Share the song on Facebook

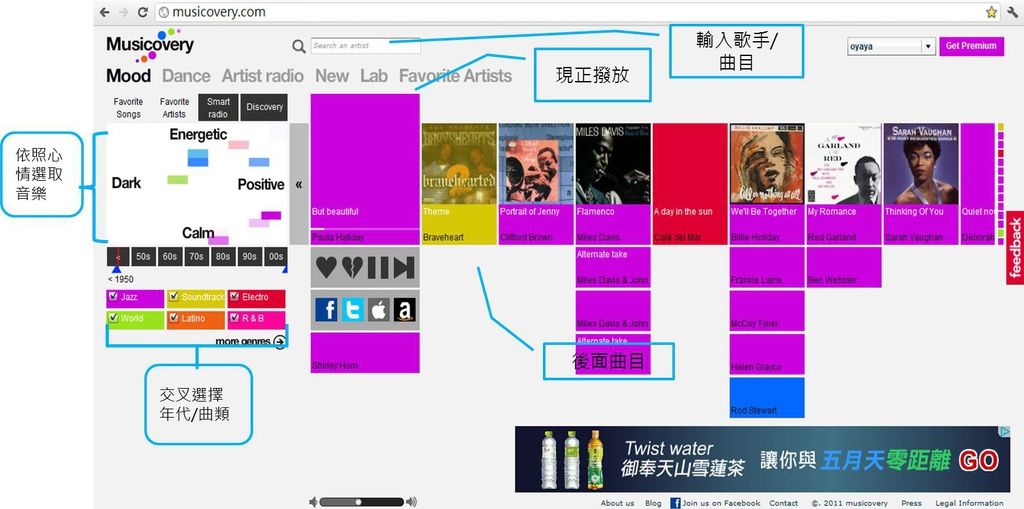[327, 310]
